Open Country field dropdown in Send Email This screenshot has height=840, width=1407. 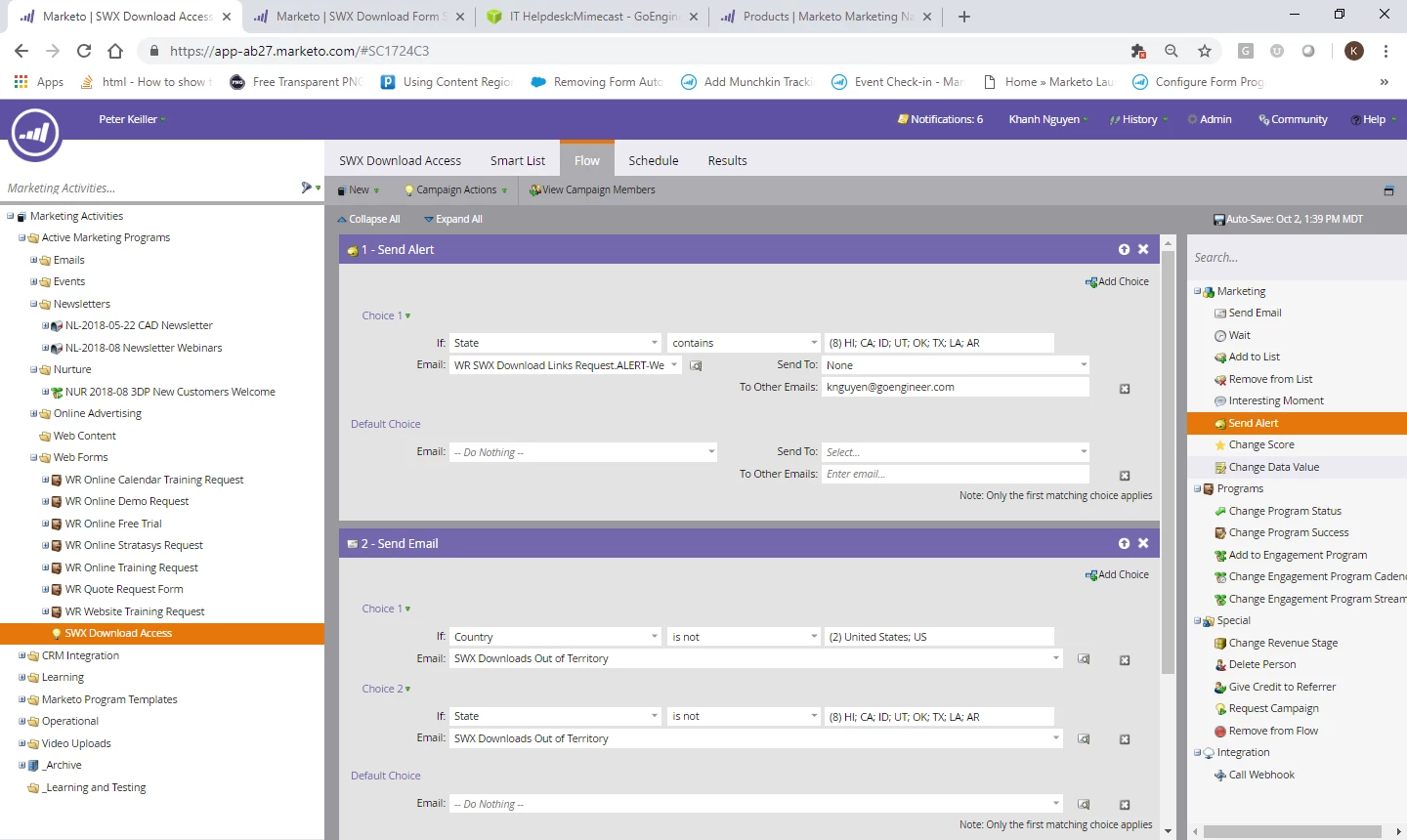point(655,637)
